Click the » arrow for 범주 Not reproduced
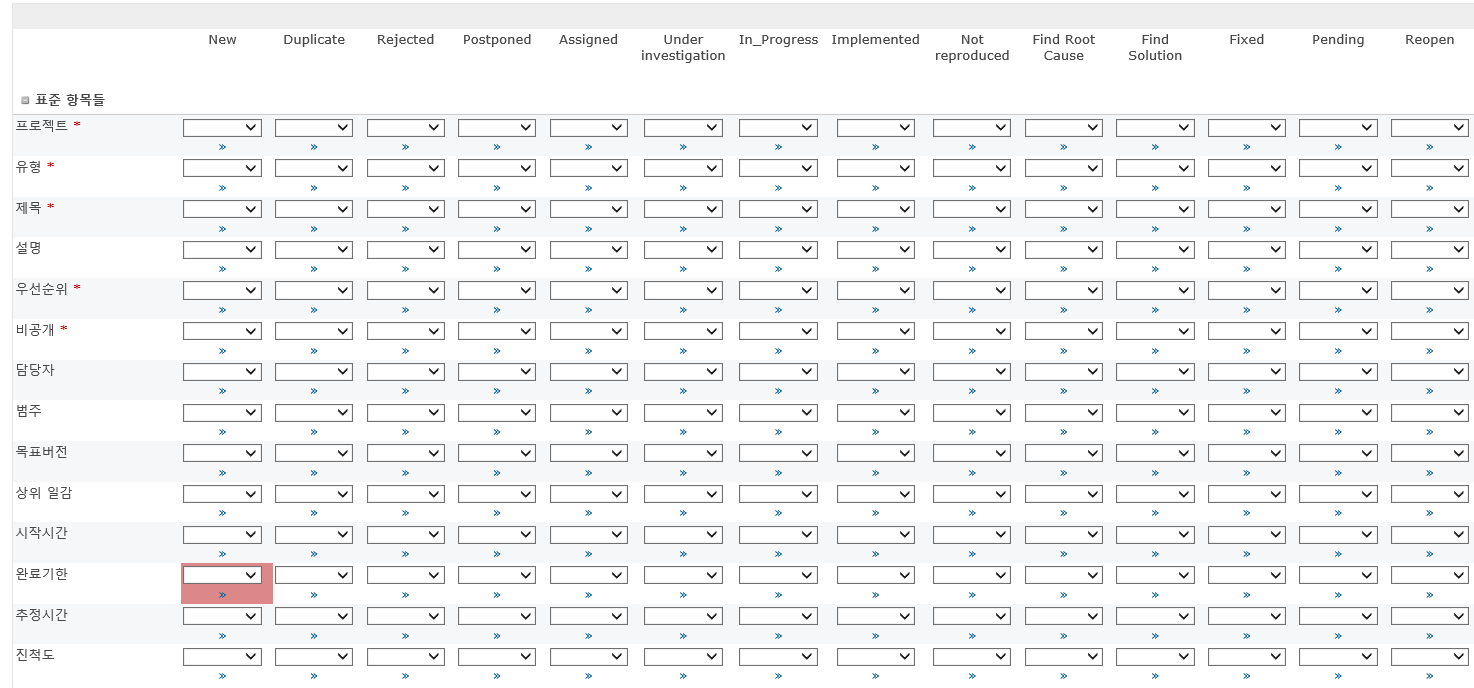This screenshot has width=1474, height=688. [971, 432]
